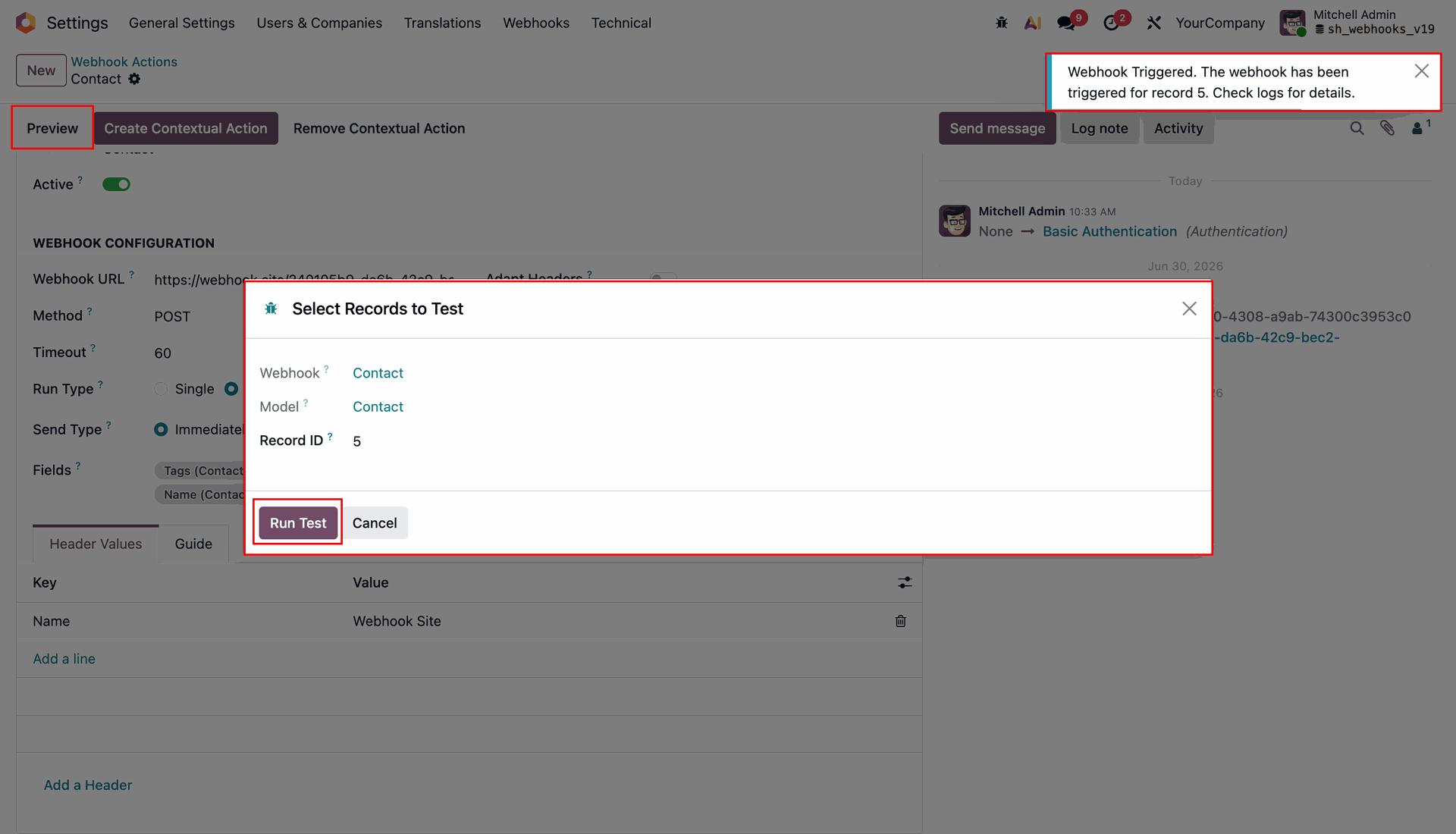This screenshot has height=834, width=1456.
Task: Open the Translations menu
Action: (443, 23)
